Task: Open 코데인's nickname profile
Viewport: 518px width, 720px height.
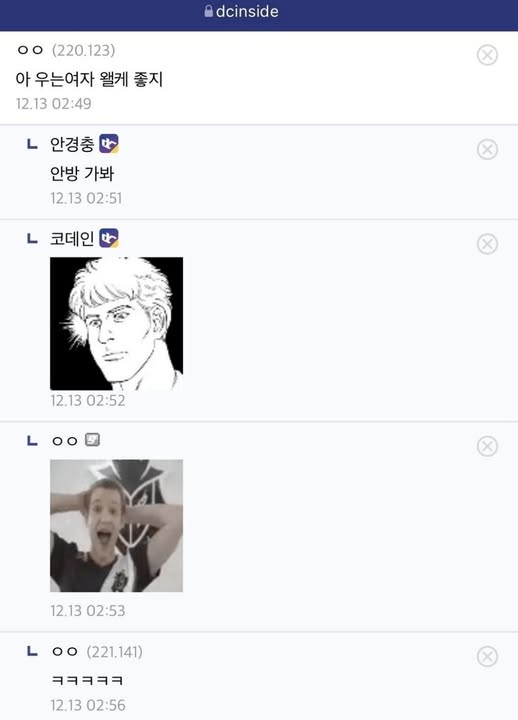Action: [x=72, y=238]
